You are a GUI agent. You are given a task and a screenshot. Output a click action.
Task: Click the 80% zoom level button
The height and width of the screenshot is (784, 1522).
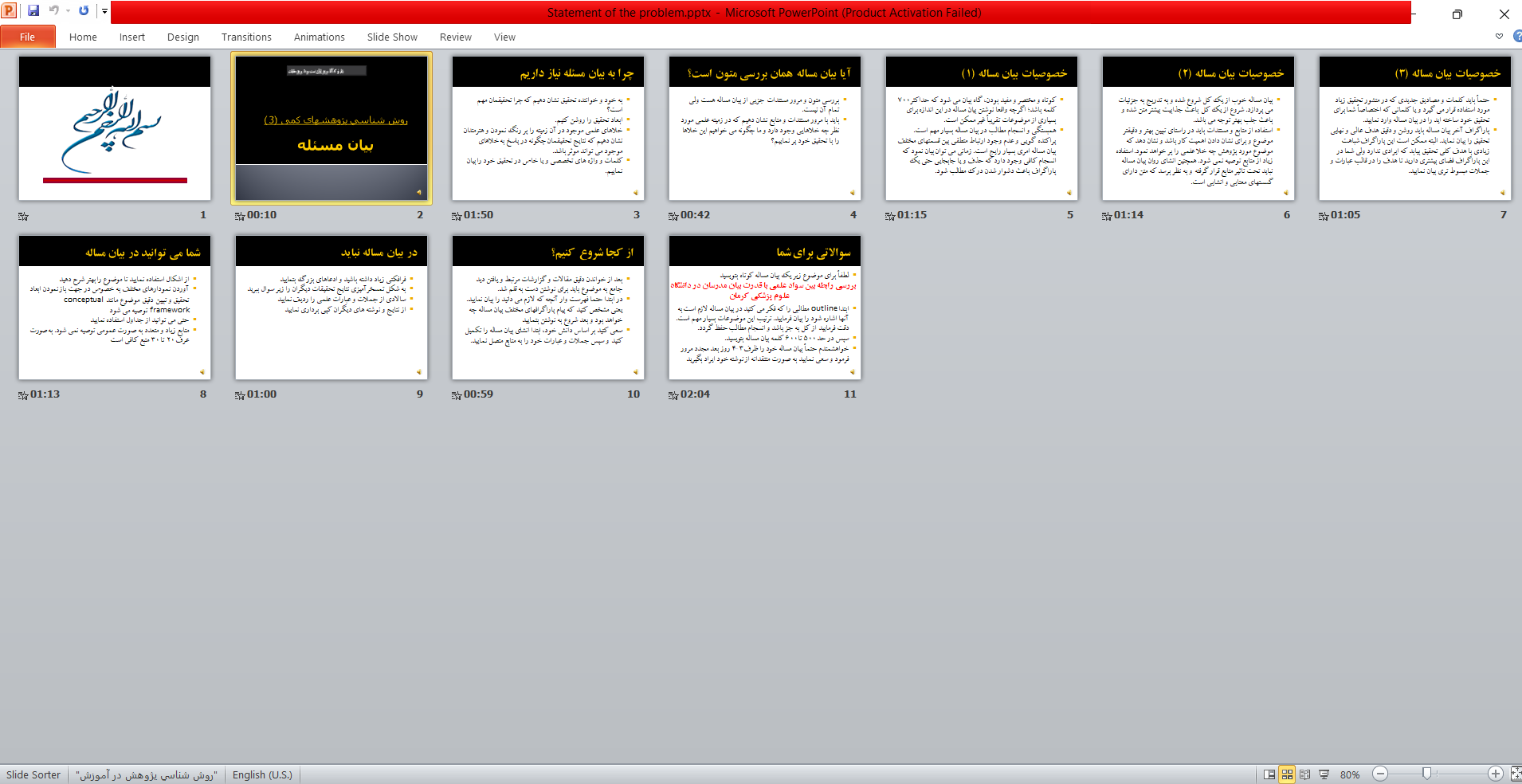point(1350,774)
